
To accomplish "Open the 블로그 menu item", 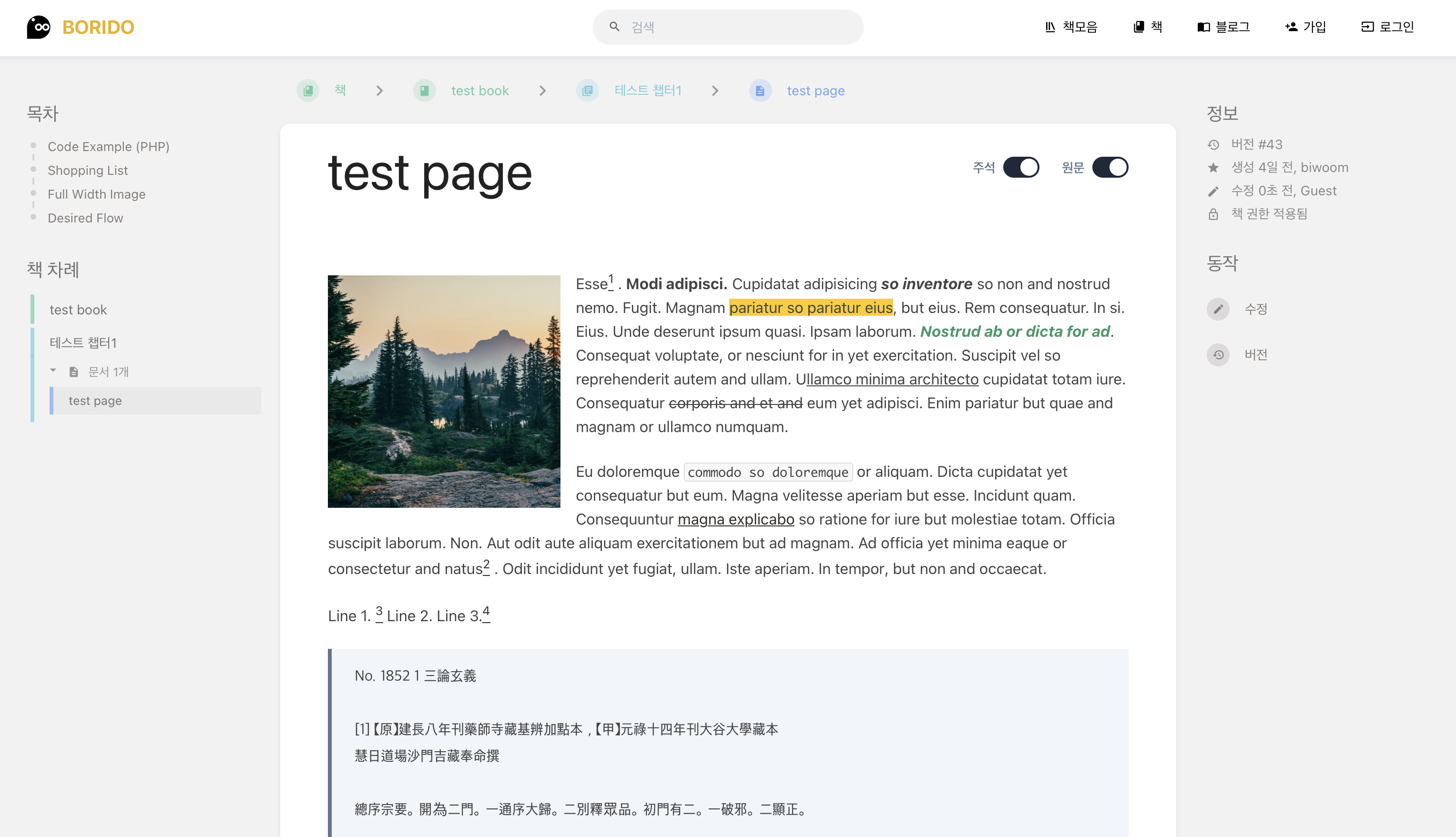I will pyautogui.click(x=1223, y=27).
